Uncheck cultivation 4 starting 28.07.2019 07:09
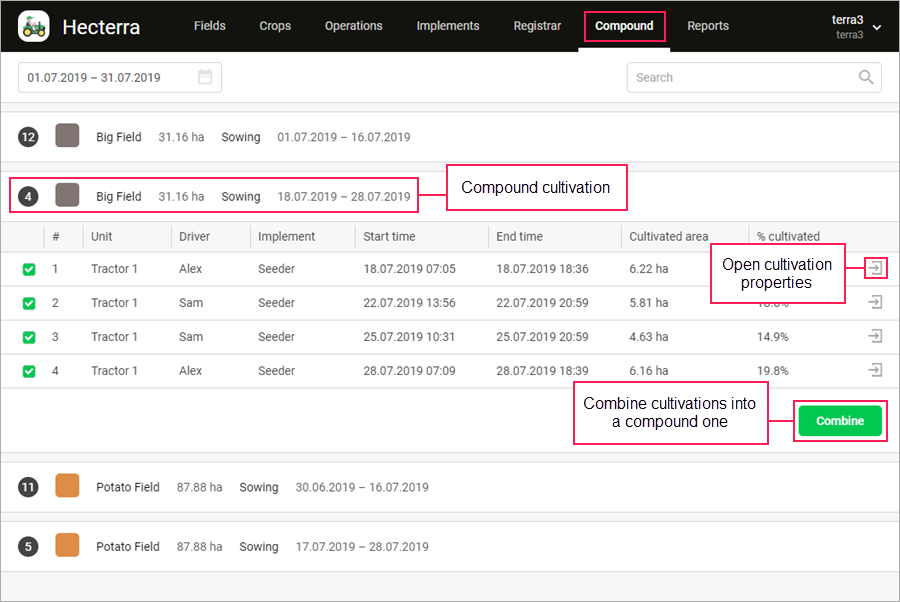The width and height of the screenshot is (900, 602). (29, 371)
